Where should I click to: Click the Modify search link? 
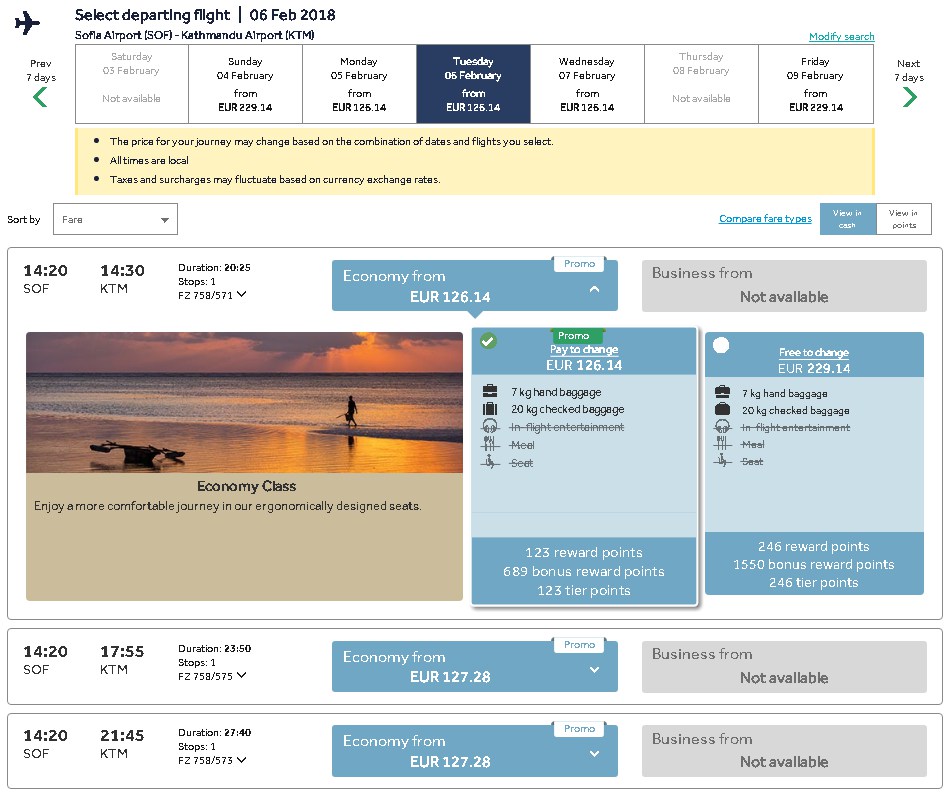(x=841, y=36)
